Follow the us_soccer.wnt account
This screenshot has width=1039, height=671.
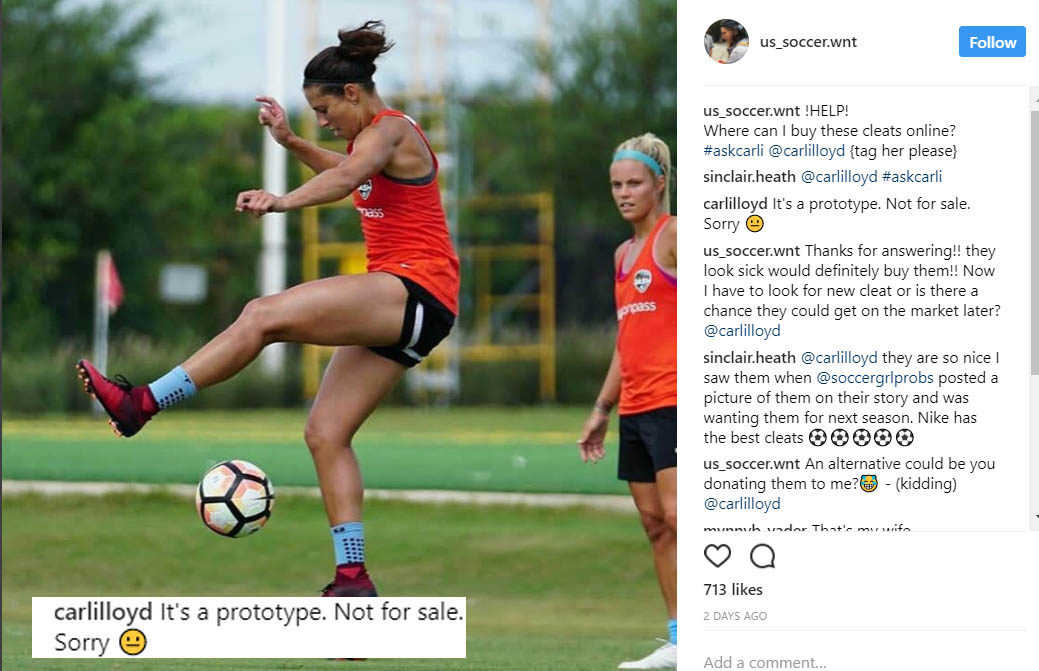click(x=992, y=42)
